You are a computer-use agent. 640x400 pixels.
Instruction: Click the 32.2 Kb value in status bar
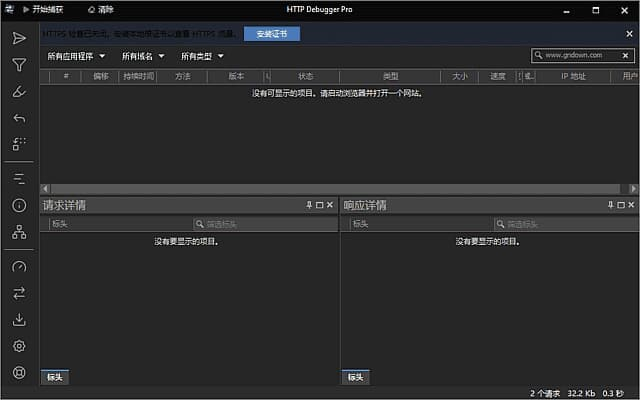[581, 393]
